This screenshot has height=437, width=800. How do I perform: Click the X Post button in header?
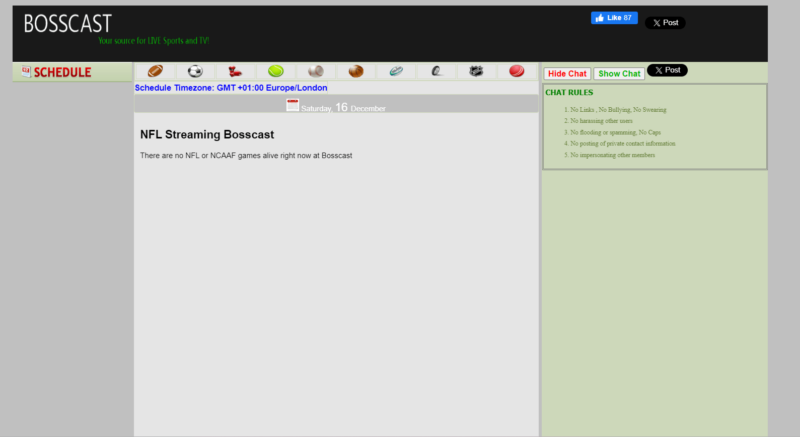point(665,23)
